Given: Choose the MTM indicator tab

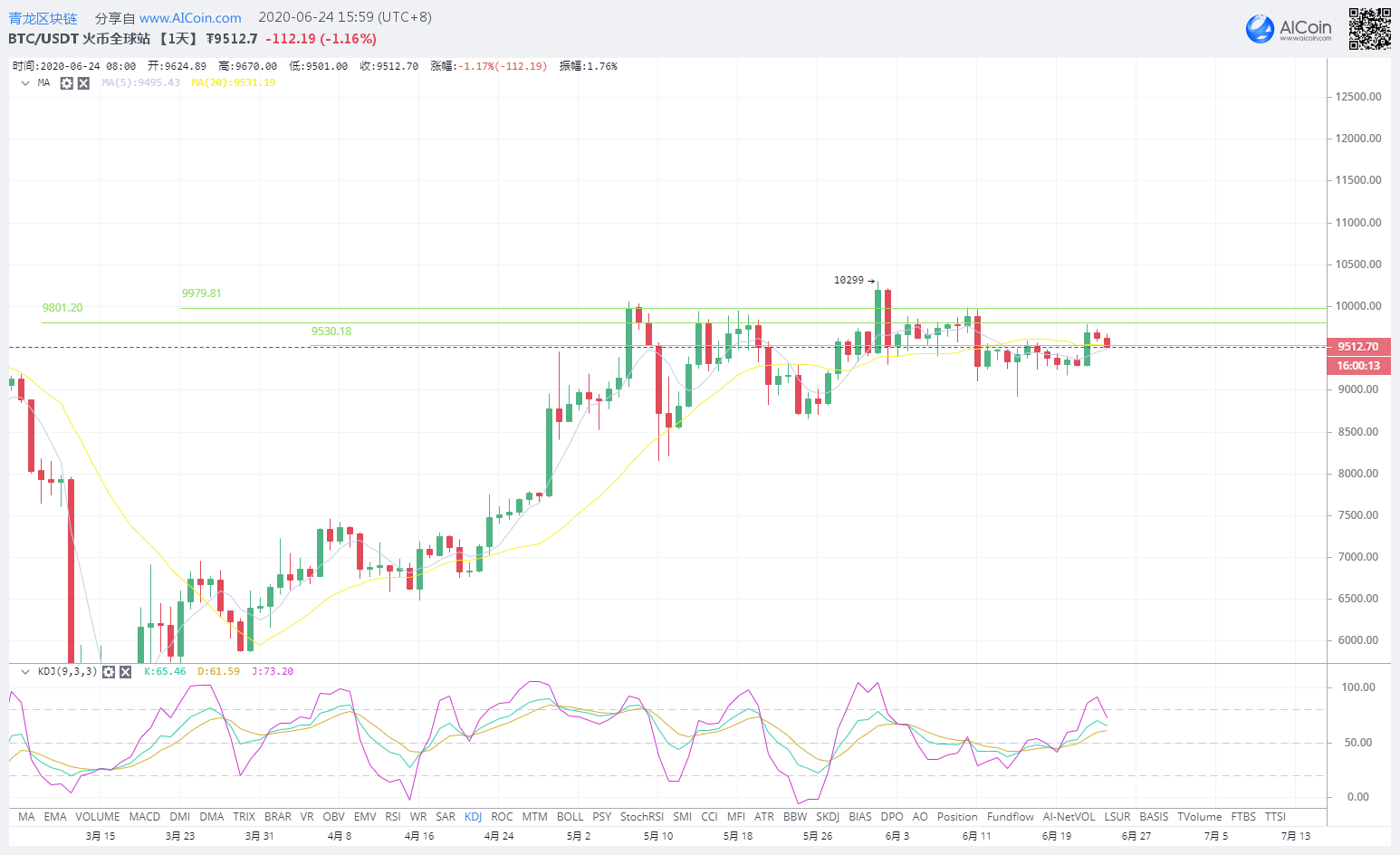Looking at the screenshot, I should pos(535,817).
